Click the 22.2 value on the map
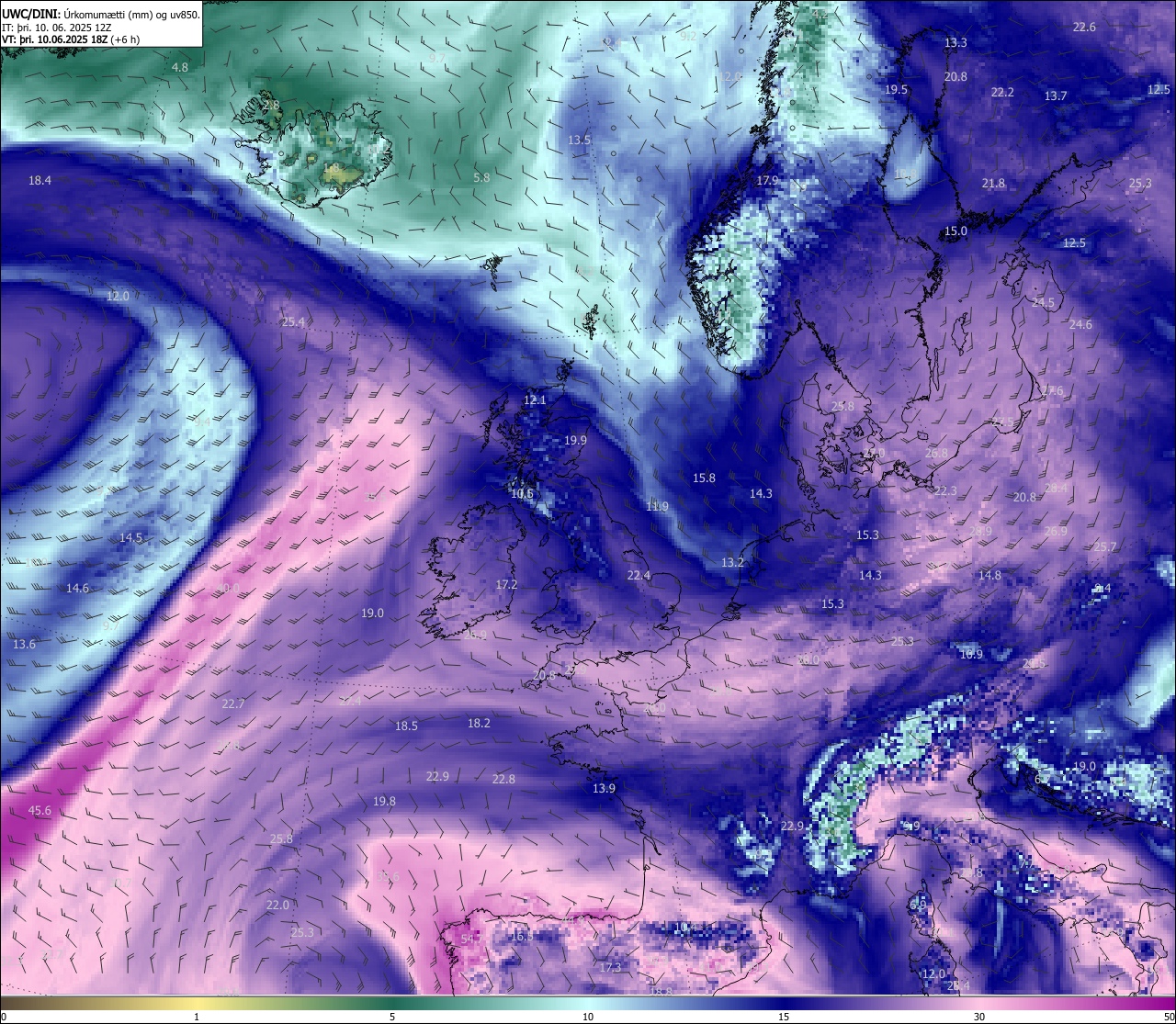 1002,93
